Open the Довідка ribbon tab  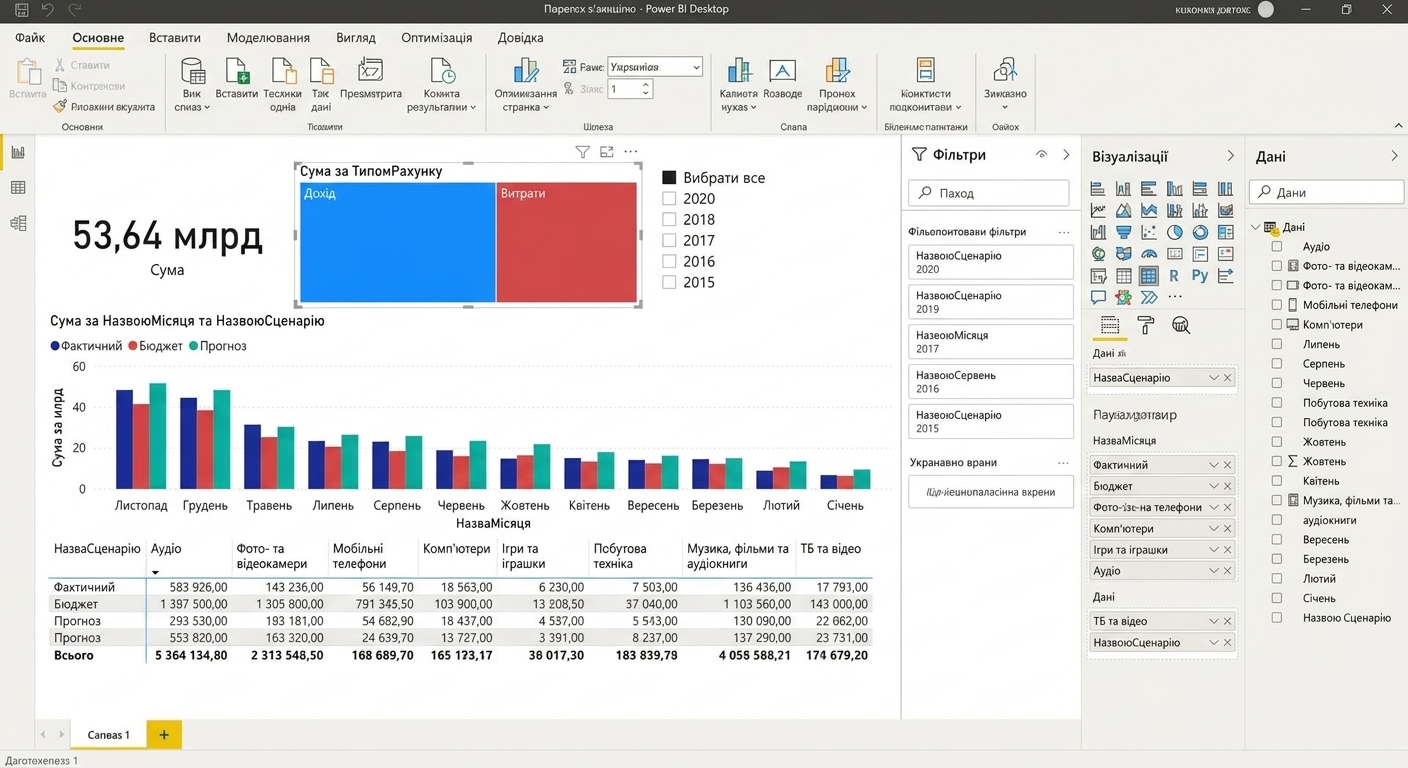pyautogui.click(x=521, y=38)
